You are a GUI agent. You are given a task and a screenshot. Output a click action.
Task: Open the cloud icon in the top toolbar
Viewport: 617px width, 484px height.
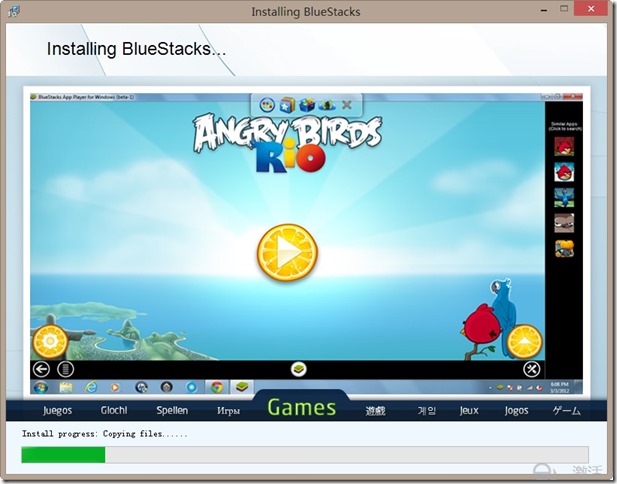(x=327, y=105)
